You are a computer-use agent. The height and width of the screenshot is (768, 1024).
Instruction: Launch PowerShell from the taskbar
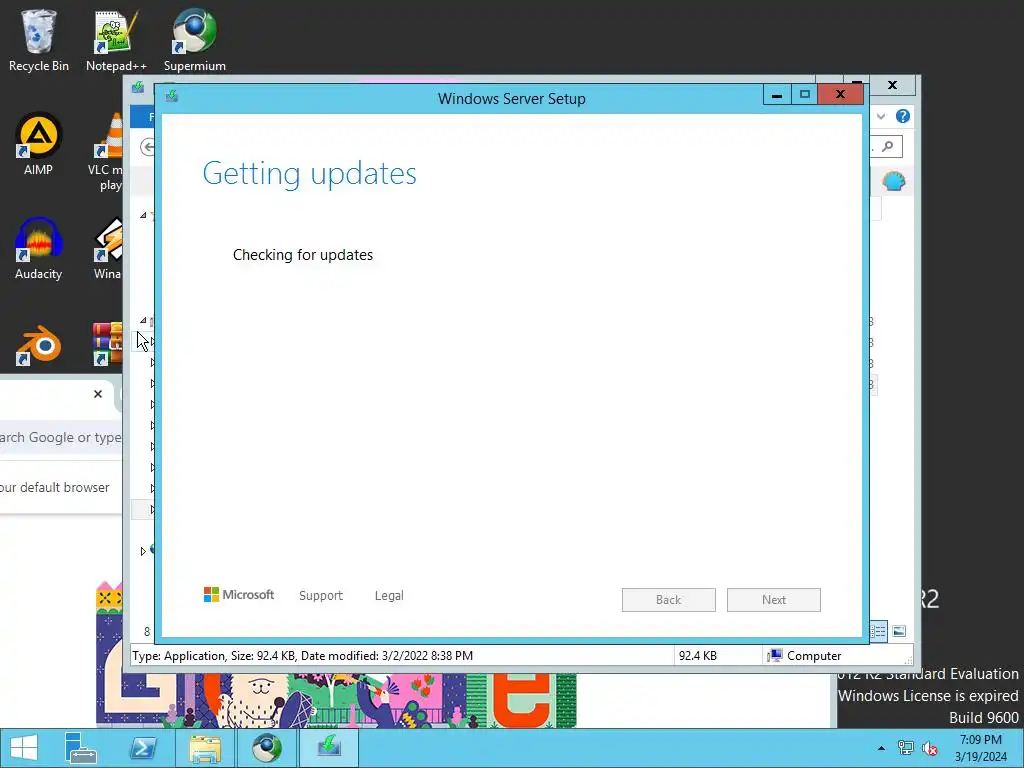point(143,748)
